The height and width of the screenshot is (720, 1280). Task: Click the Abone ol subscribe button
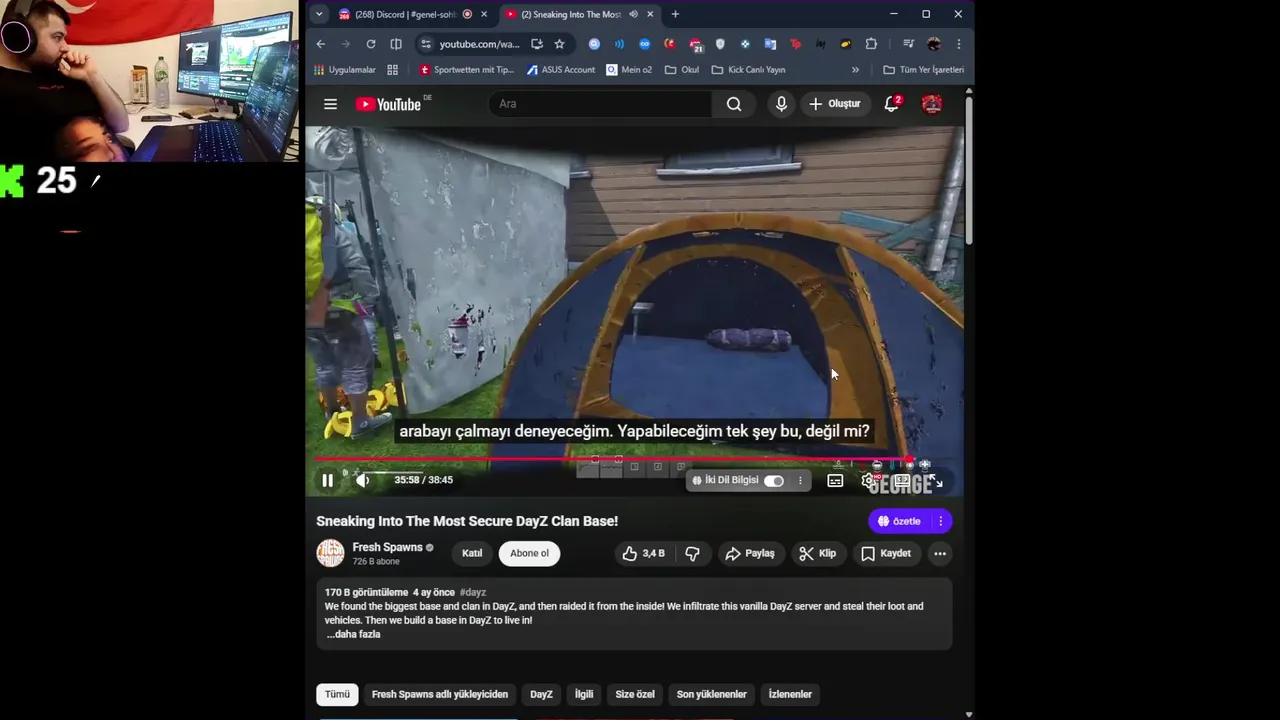pos(529,553)
